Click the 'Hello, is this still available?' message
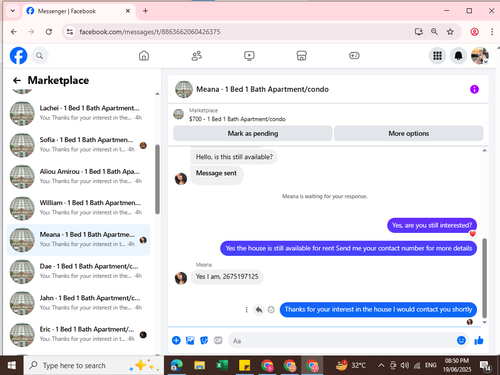500x375 pixels. click(x=234, y=157)
